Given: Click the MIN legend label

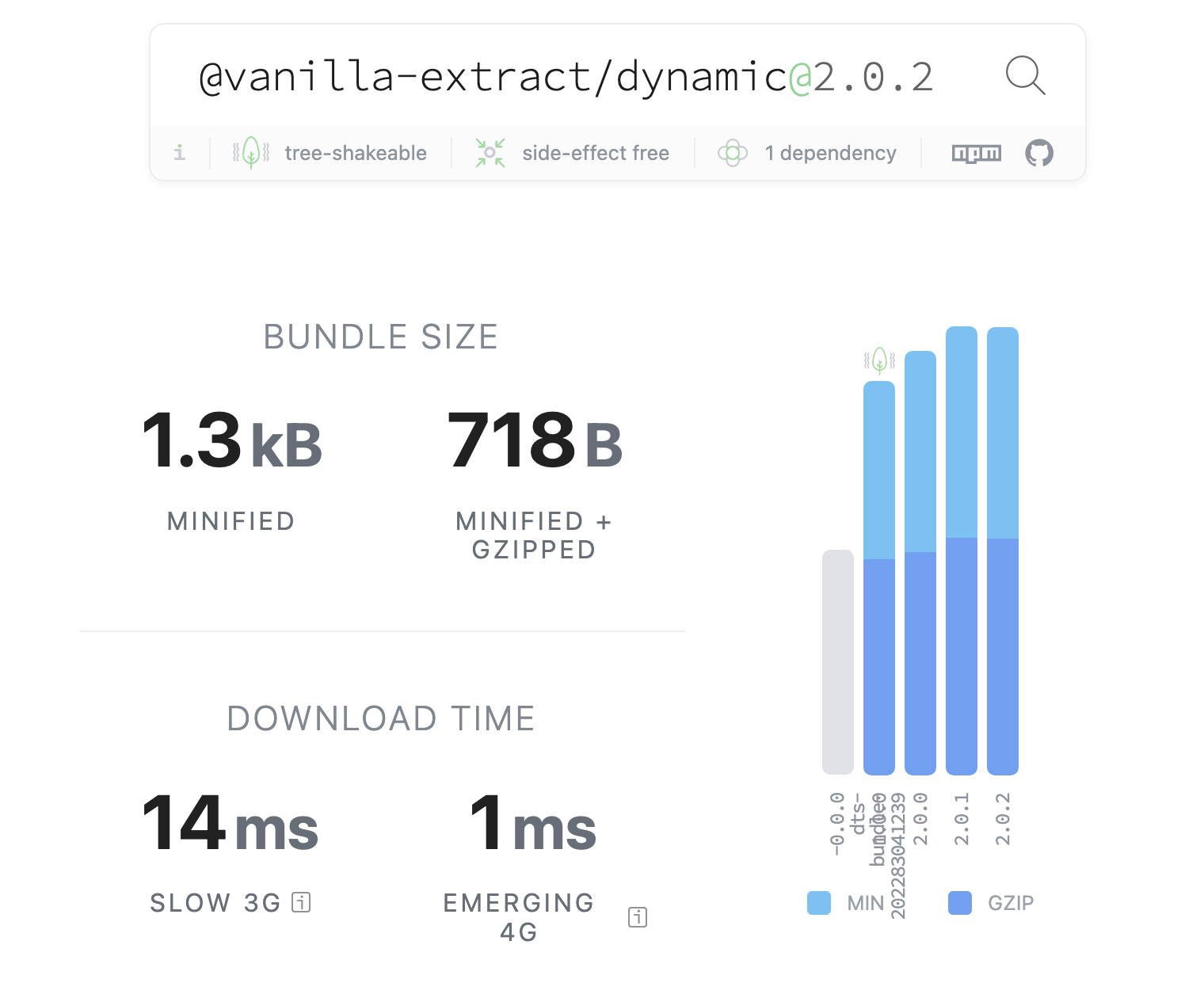Looking at the screenshot, I should (865, 903).
